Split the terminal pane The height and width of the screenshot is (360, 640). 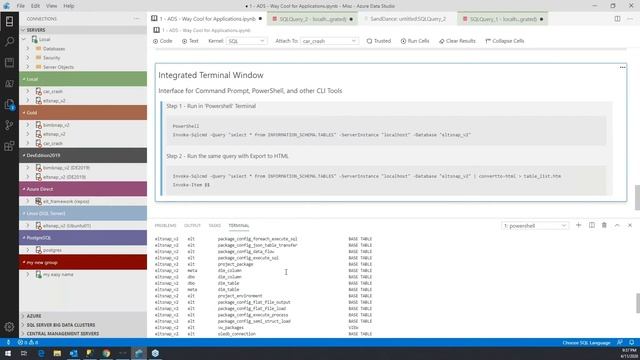tap(591, 225)
